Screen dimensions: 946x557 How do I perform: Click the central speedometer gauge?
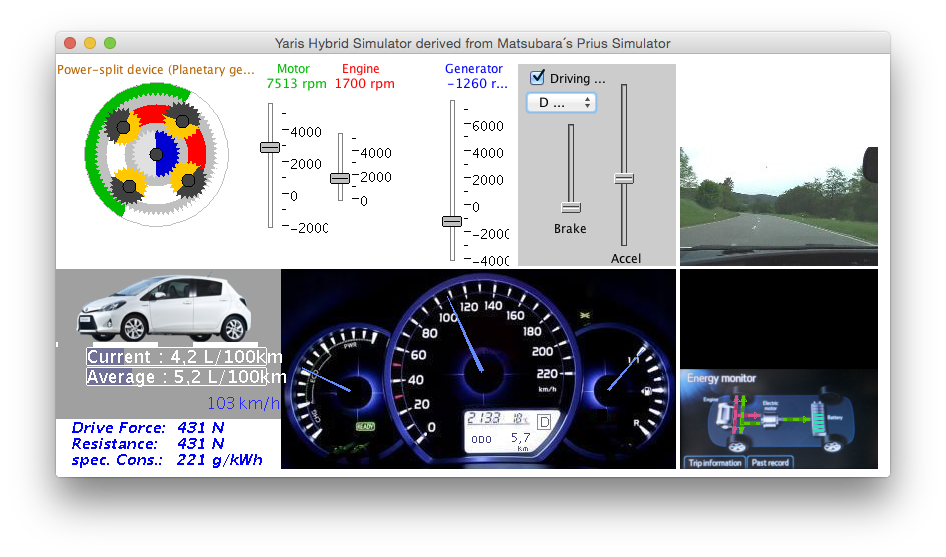483,371
